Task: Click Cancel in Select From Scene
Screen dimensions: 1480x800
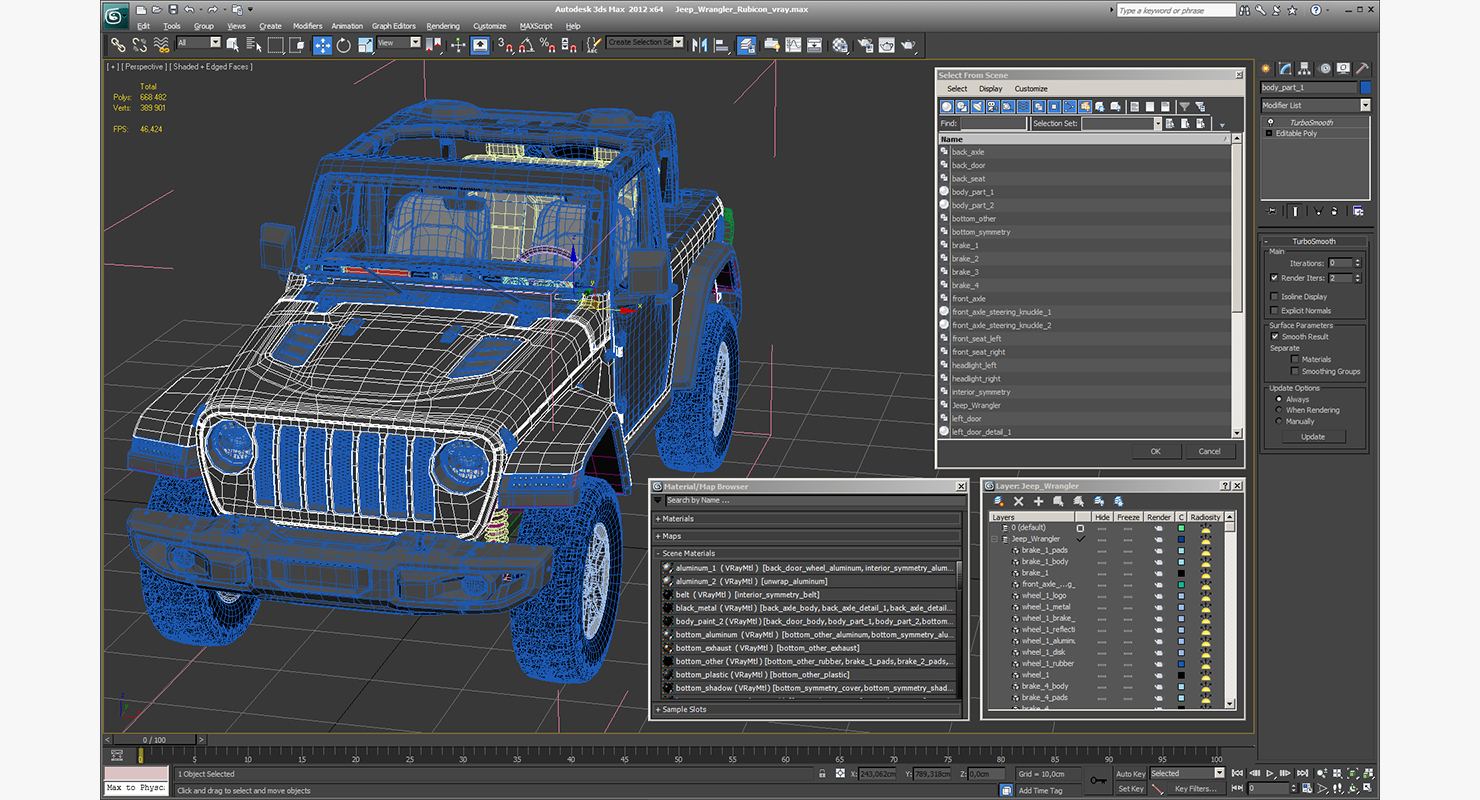Action: 1209,451
